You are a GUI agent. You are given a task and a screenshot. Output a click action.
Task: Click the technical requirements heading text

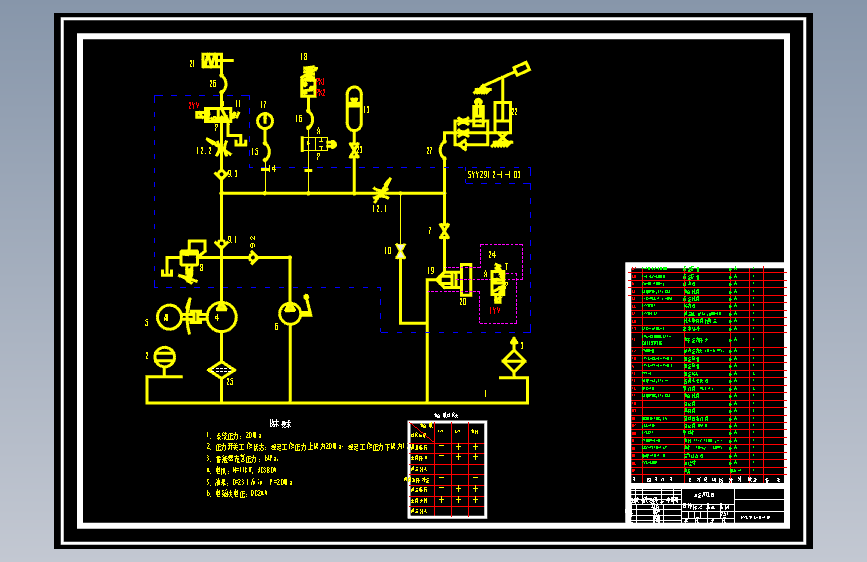coord(280,424)
